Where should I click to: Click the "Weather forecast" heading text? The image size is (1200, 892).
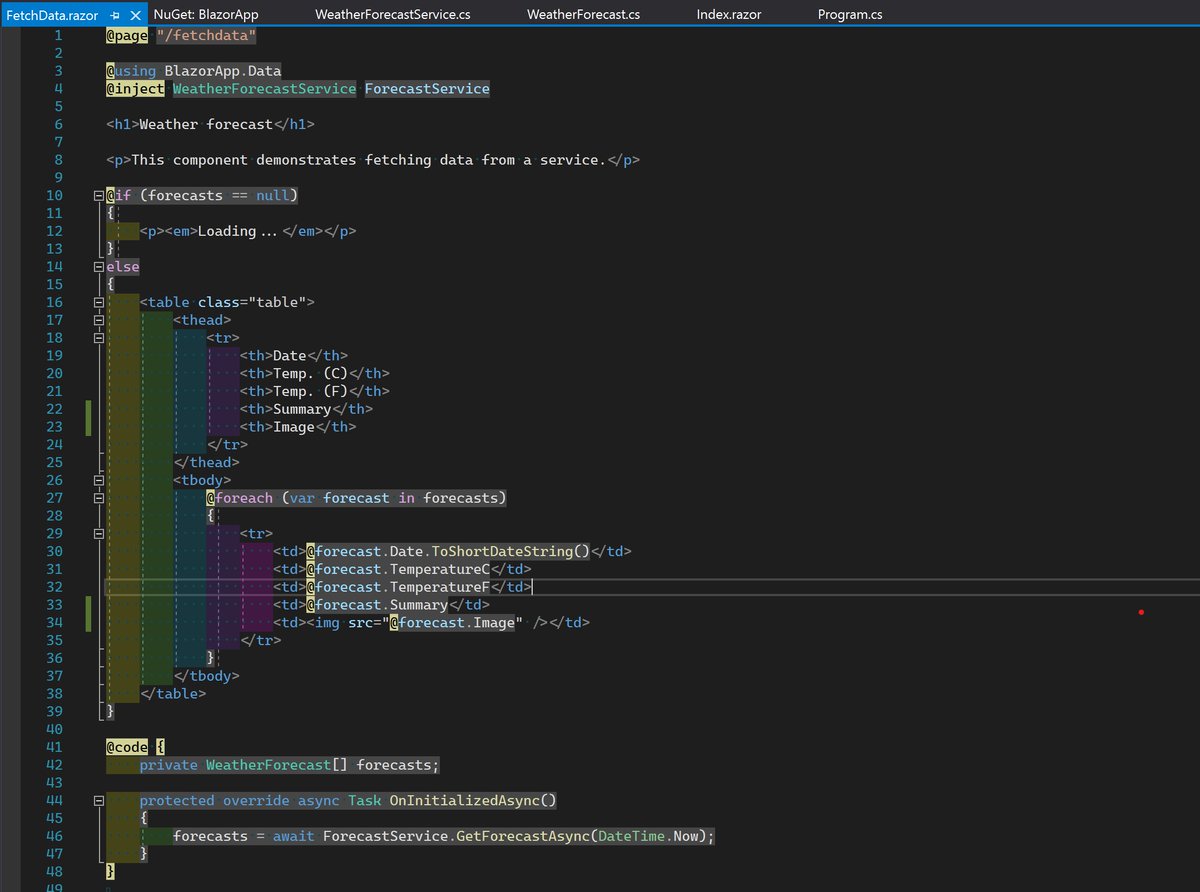pos(206,125)
